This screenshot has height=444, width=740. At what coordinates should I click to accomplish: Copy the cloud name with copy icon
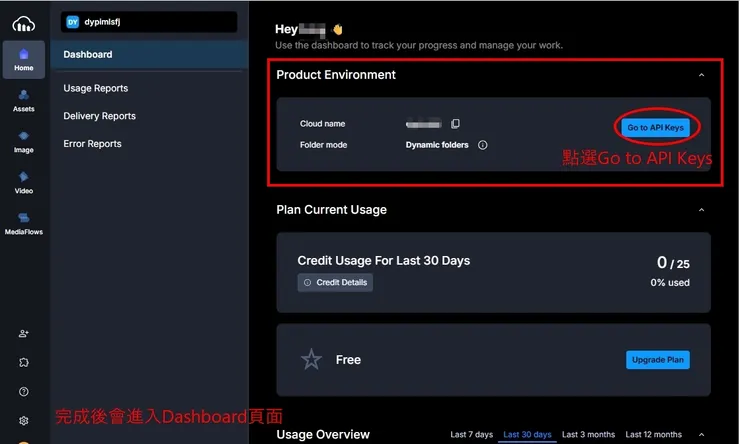[455, 124]
